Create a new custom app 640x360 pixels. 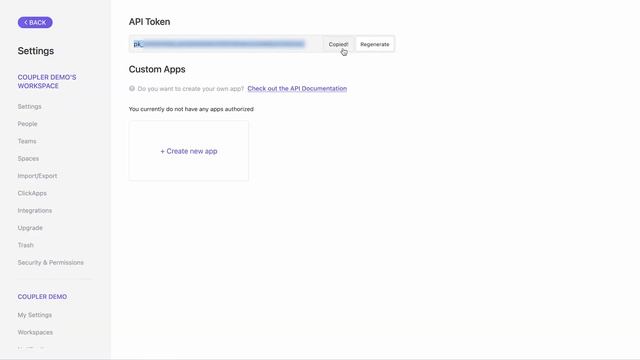click(189, 151)
